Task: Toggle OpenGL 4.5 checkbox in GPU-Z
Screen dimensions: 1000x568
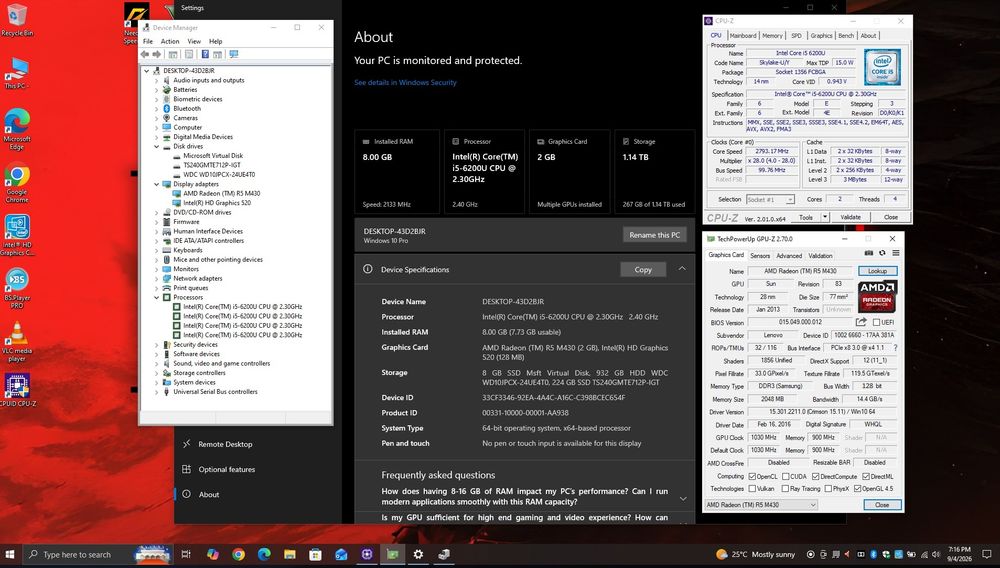Action: [x=857, y=489]
